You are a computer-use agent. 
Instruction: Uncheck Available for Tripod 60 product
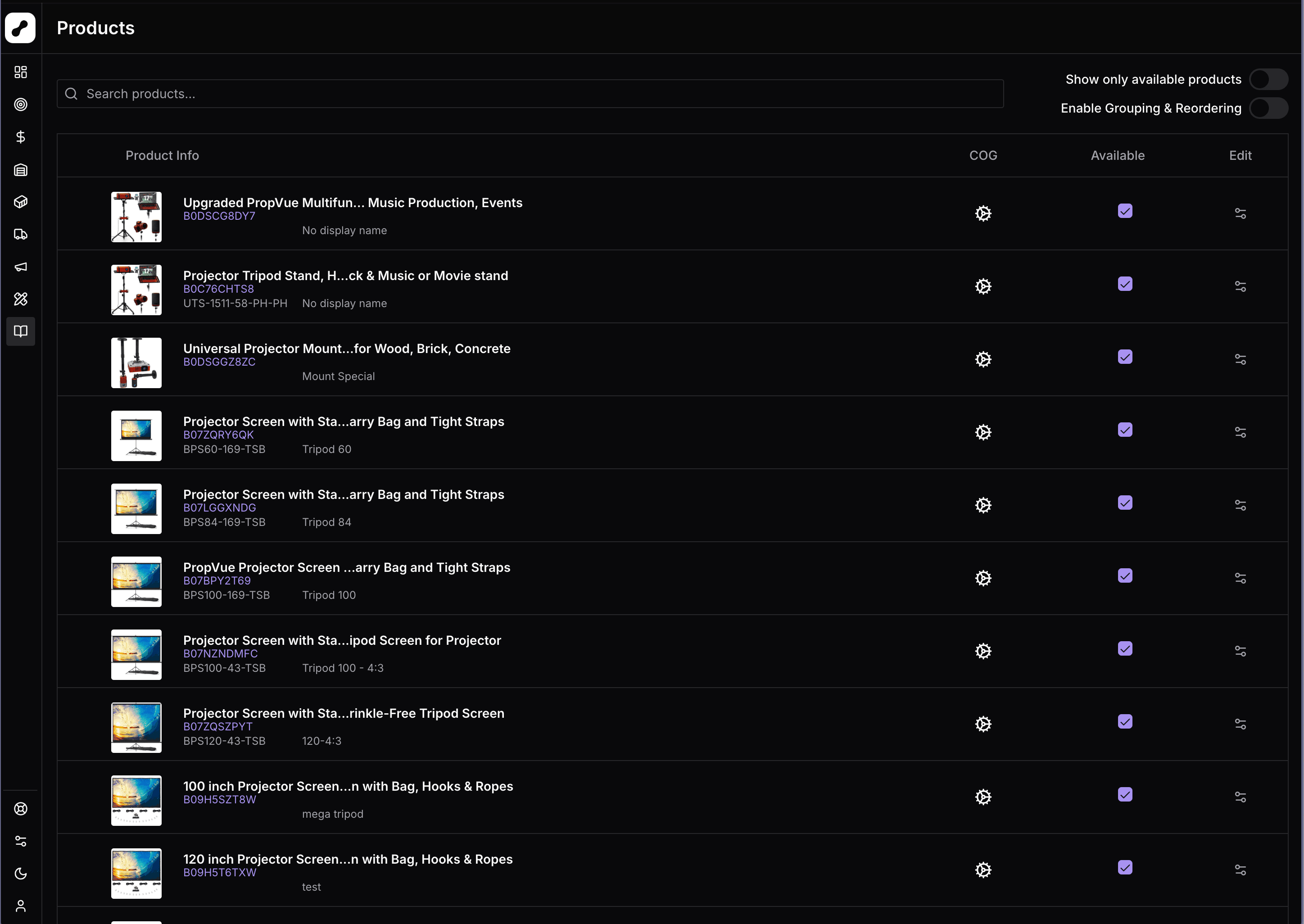point(1125,430)
